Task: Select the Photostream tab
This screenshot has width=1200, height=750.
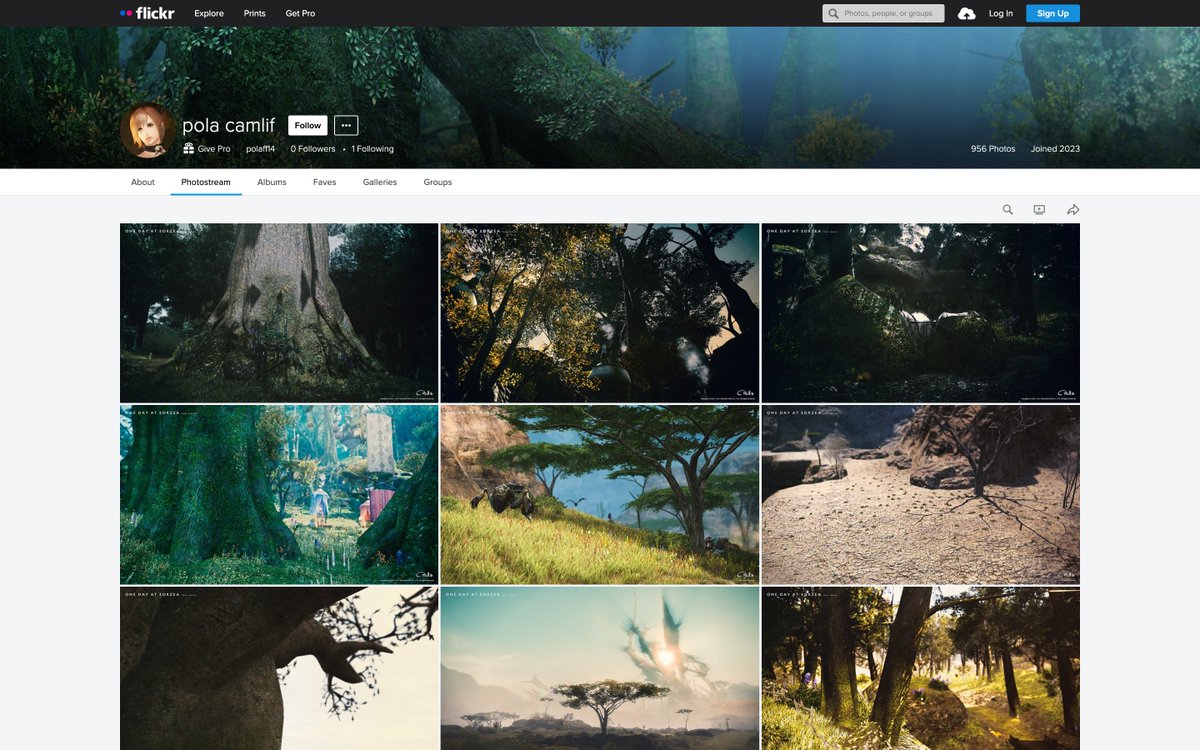Action: click(x=206, y=182)
